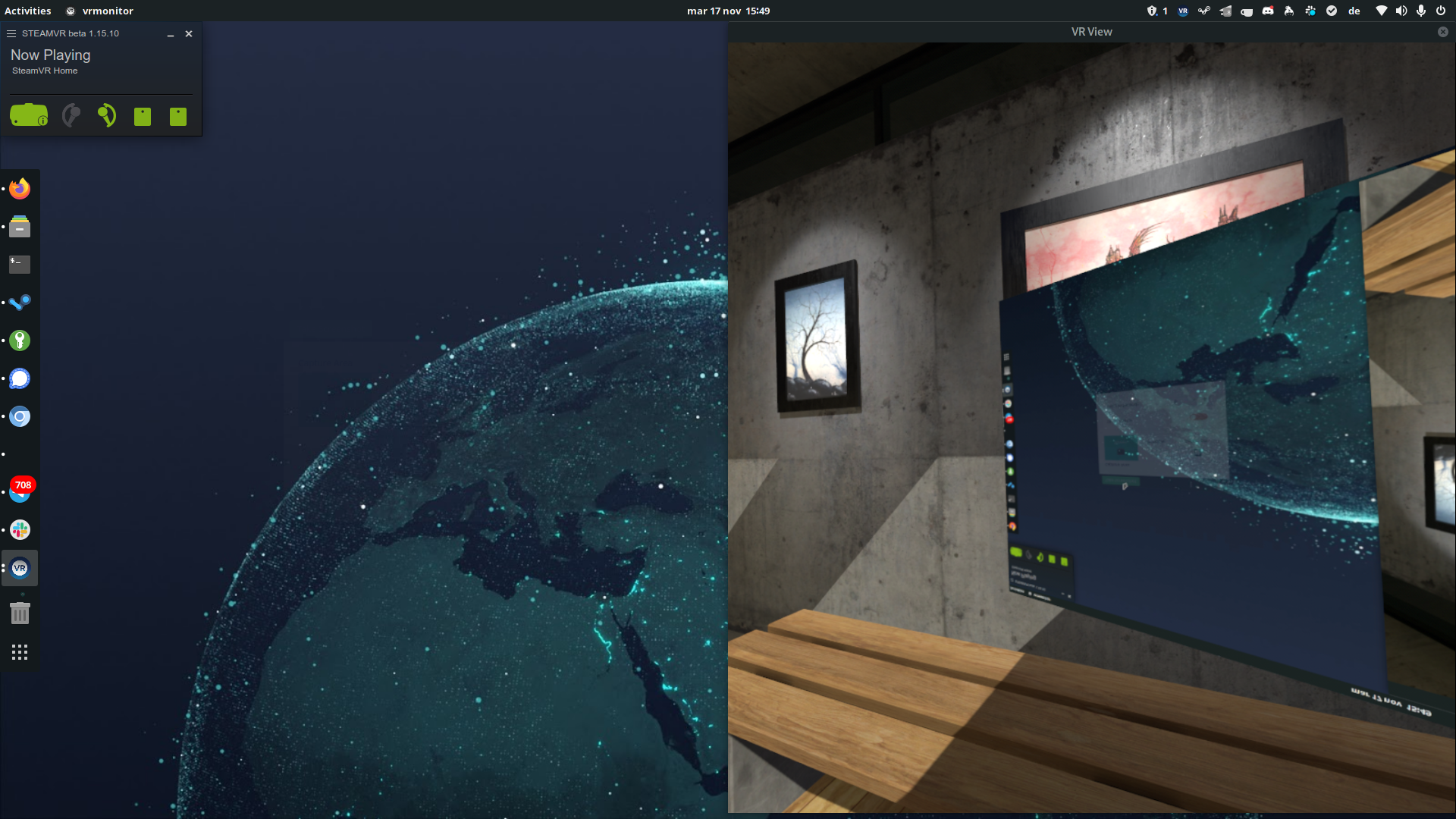The image size is (1456, 819).
Task: Click the checkmark circle tray icon
Action: [x=1332, y=11]
